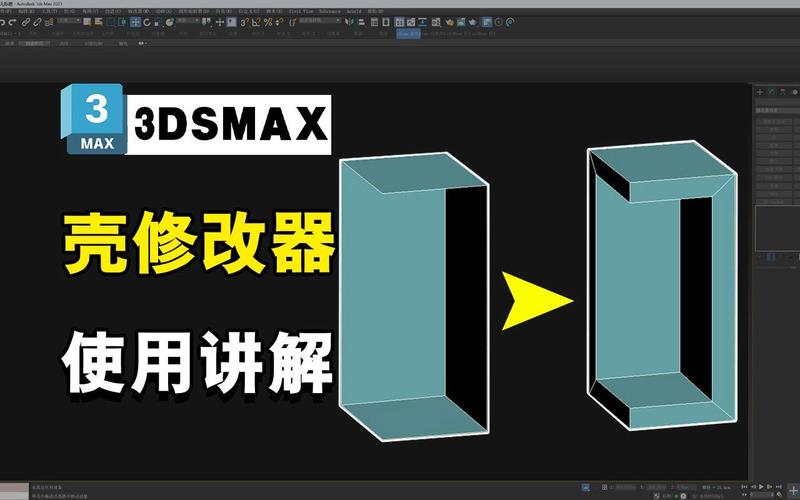The width and height of the screenshot is (800, 500).
Task: Click the Redo arrow icon
Action: 13,22
